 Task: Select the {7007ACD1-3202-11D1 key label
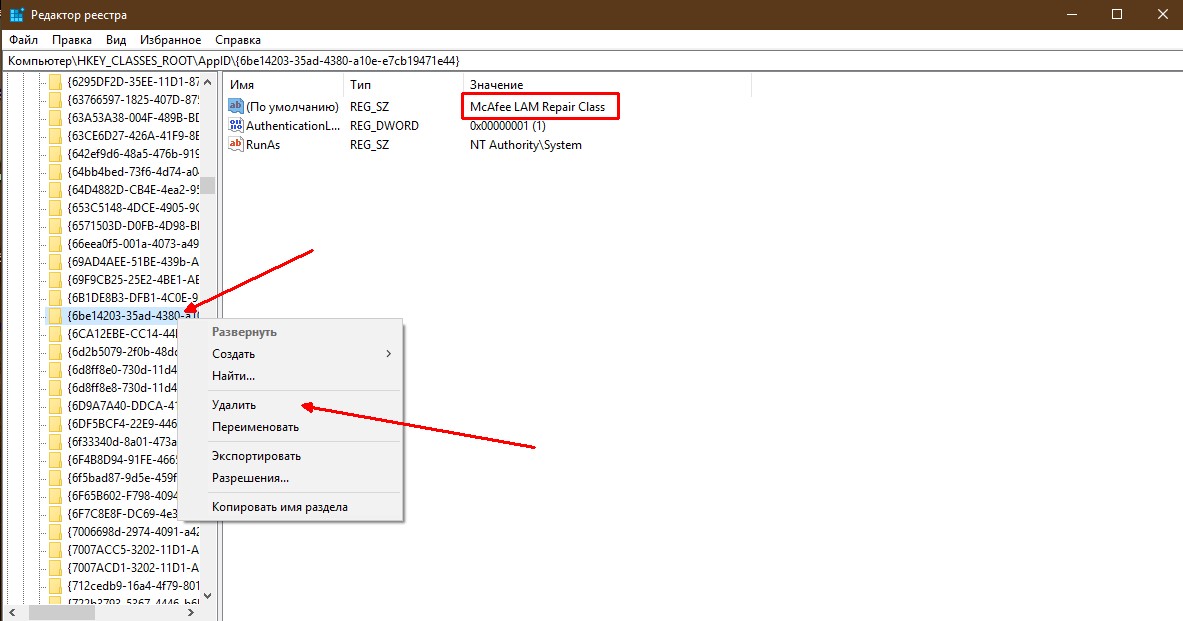(x=133, y=567)
